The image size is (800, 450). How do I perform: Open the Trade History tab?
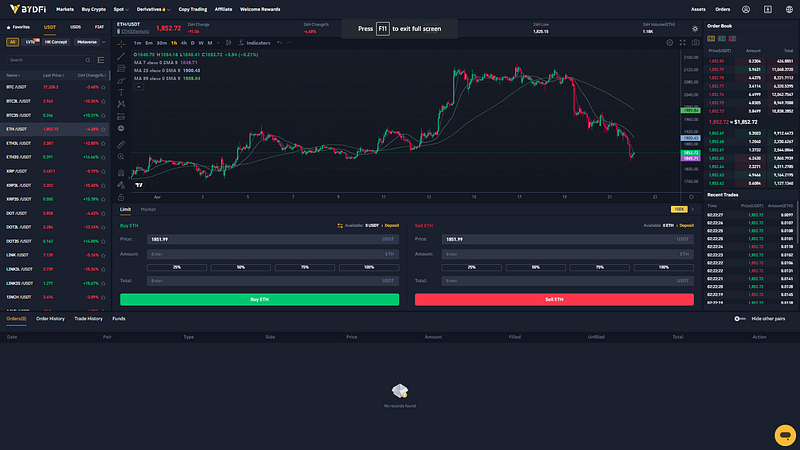tap(88, 319)
